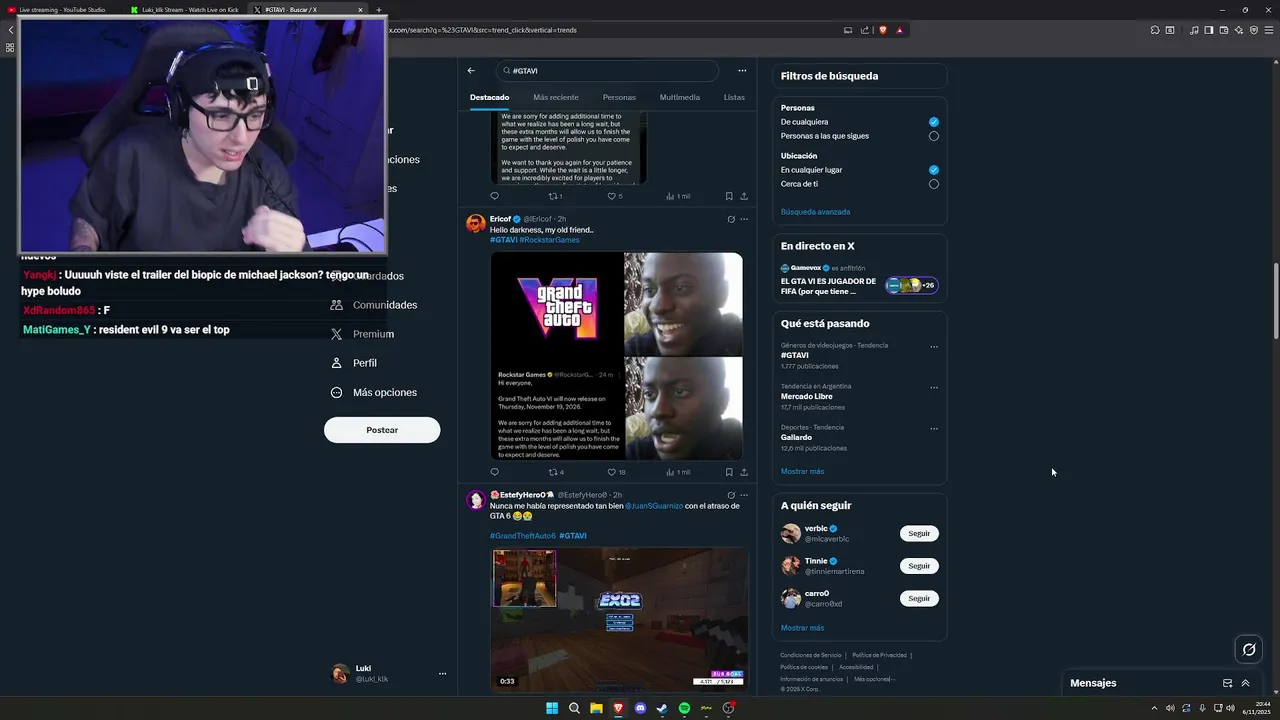Switch to Más reciente tab

tap(556, 97)
